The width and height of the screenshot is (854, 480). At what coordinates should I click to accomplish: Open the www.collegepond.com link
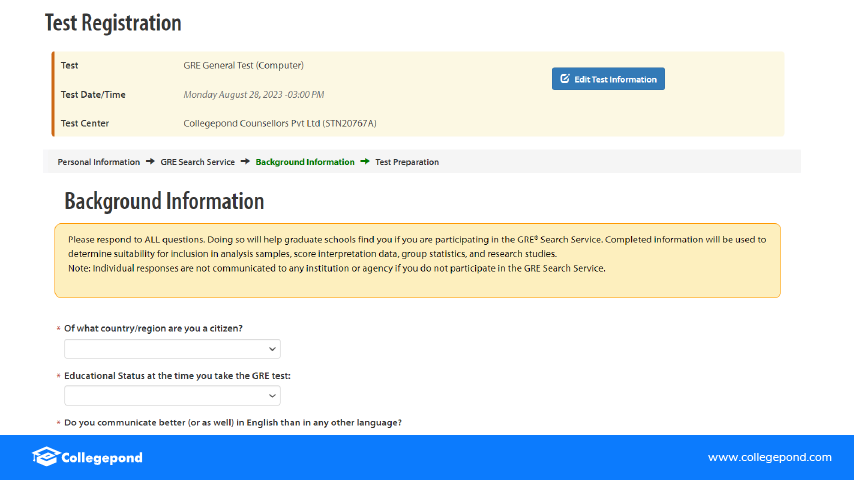[769, 458]
